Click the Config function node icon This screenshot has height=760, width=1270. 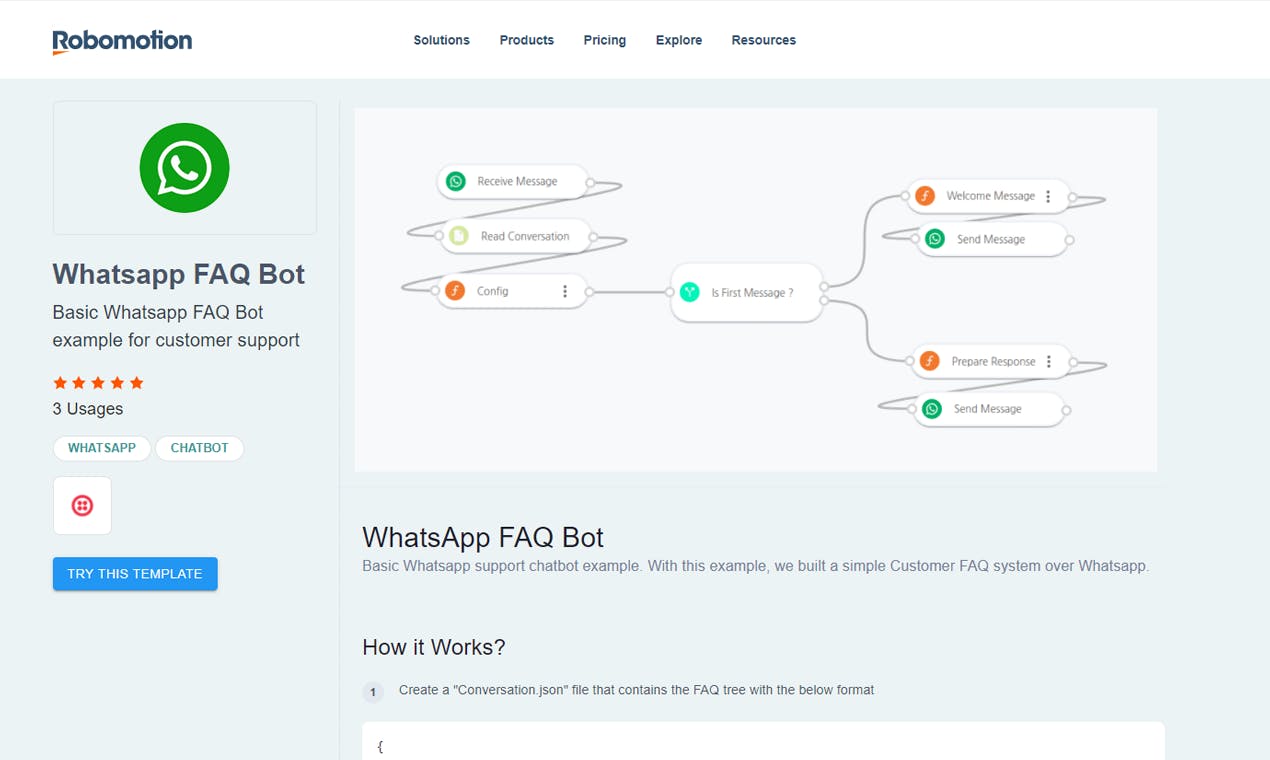click(455, 291)
